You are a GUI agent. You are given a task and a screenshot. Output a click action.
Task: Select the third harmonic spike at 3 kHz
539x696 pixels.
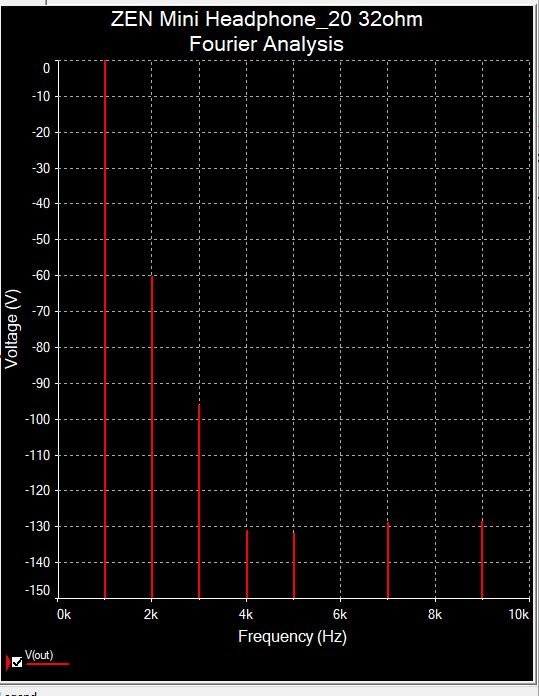point(199,502)
